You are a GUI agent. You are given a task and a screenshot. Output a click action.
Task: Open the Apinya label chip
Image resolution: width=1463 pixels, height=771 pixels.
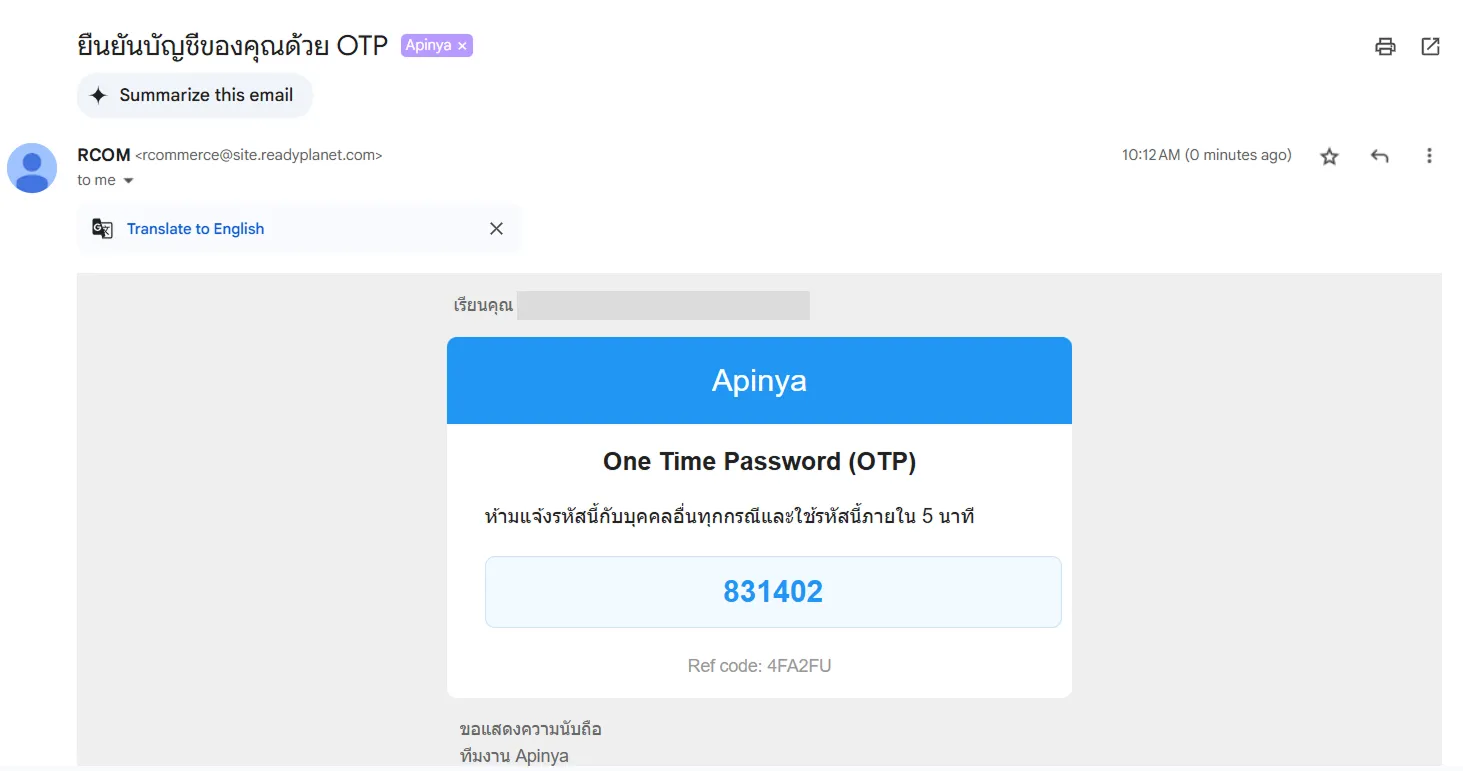pyautogui.click(x=428, y=46)
